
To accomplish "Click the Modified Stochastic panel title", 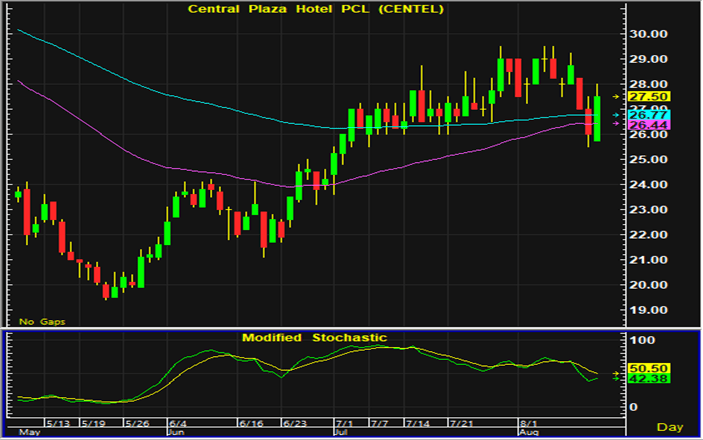I will click(x=314, y=338).
